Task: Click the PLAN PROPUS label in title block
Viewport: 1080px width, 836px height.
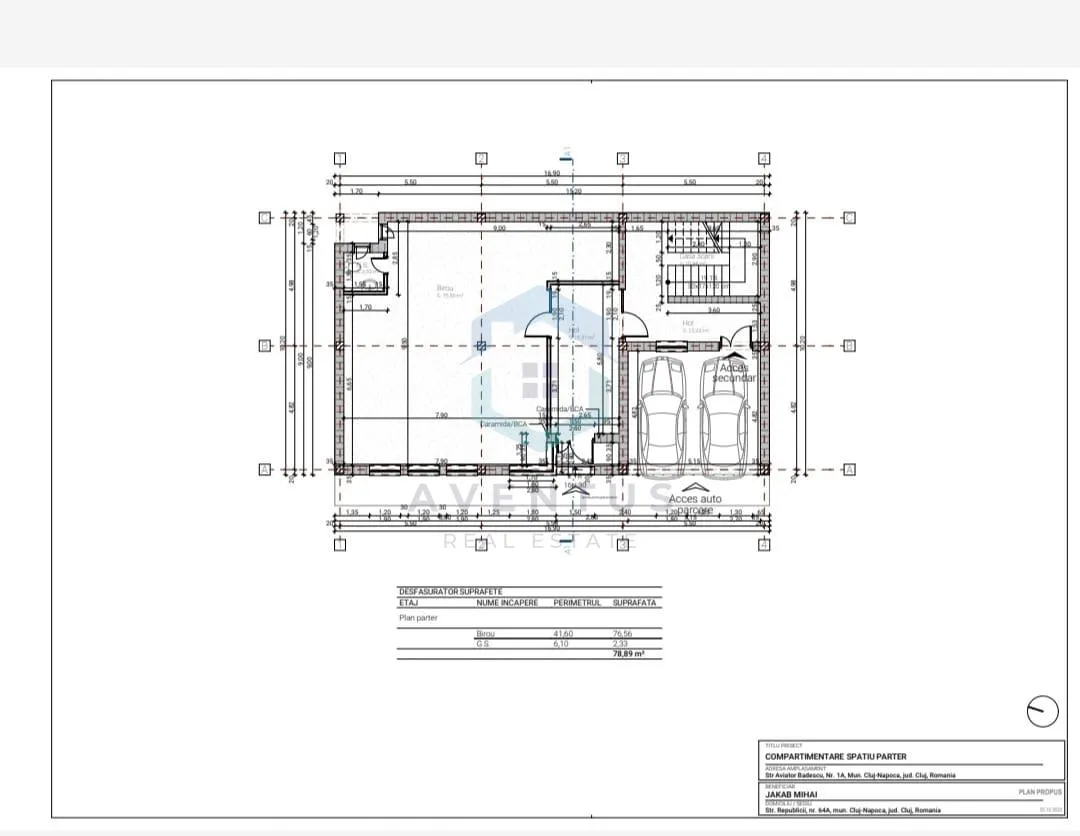Action: 1040,792
